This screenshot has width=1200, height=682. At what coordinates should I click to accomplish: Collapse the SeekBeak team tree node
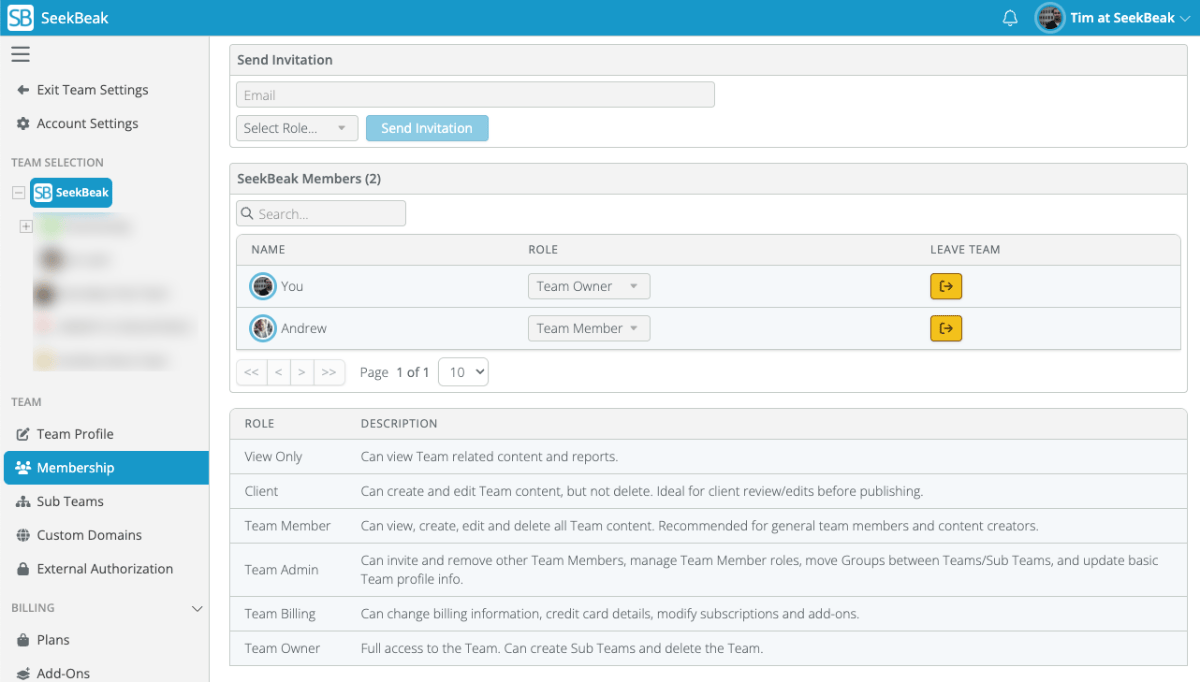coord(18,193)
